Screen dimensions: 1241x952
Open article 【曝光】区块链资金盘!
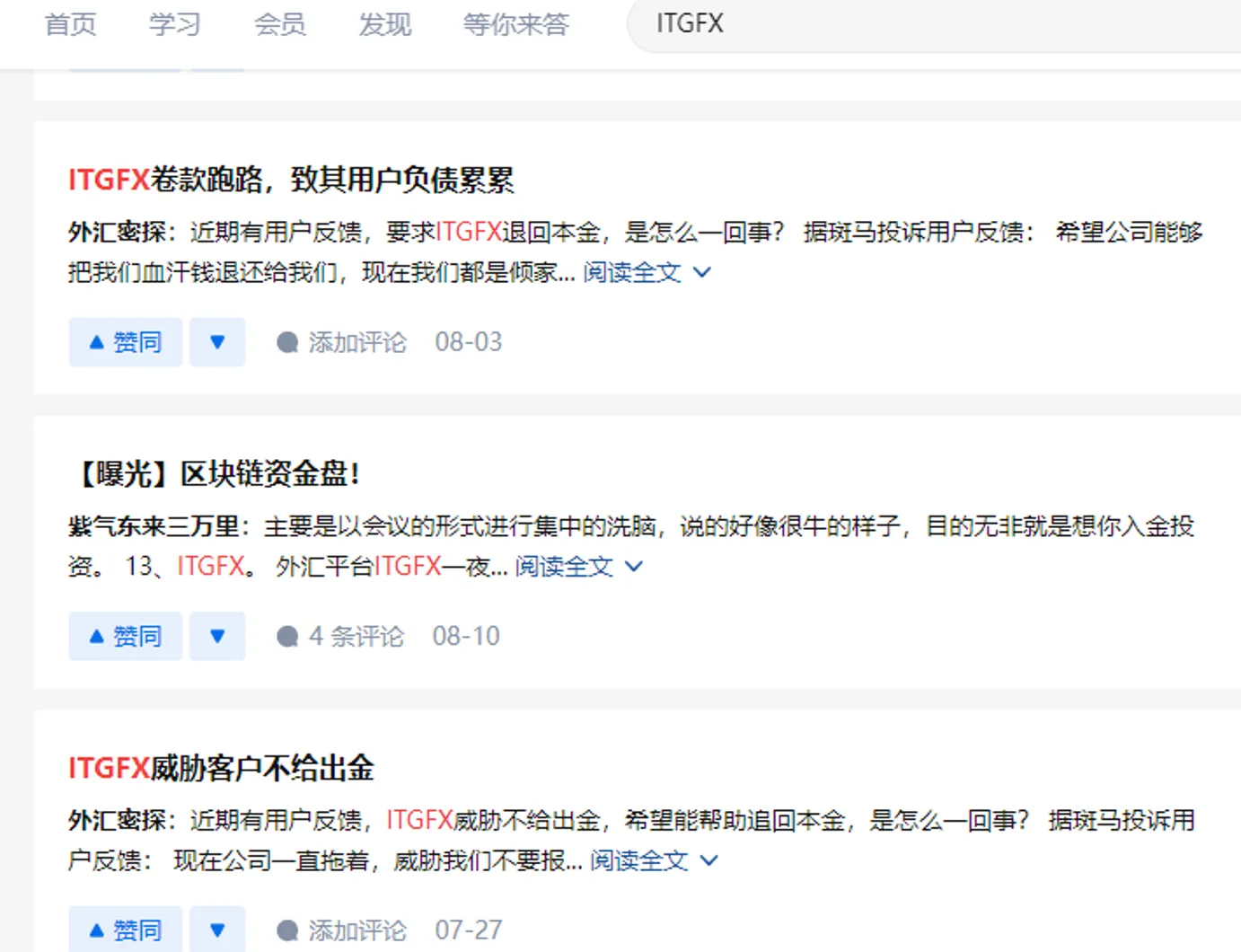pyautogui.click(x=216, y=473)
